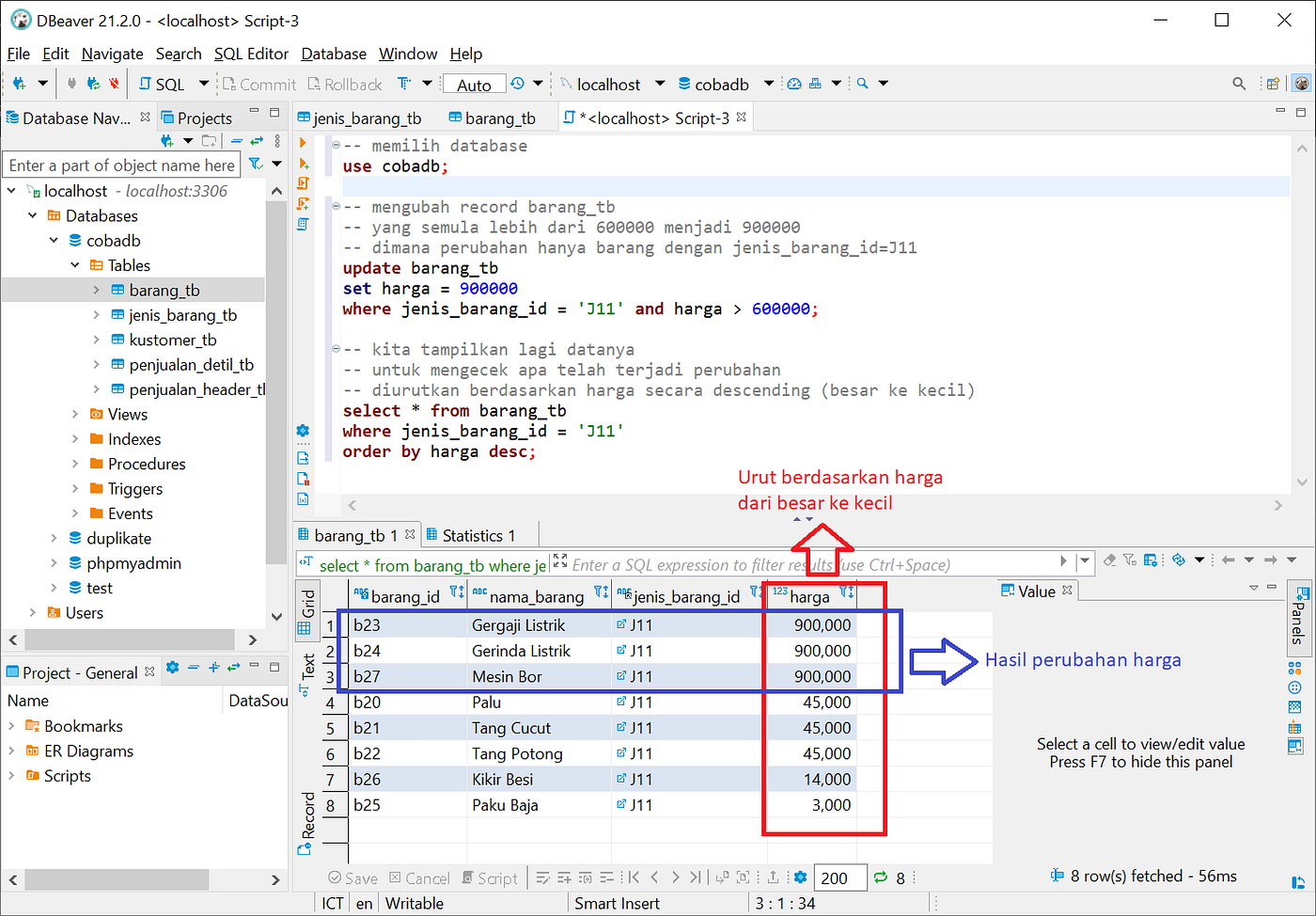Open the cobadb database selector dropdown

tap(768, 84)
